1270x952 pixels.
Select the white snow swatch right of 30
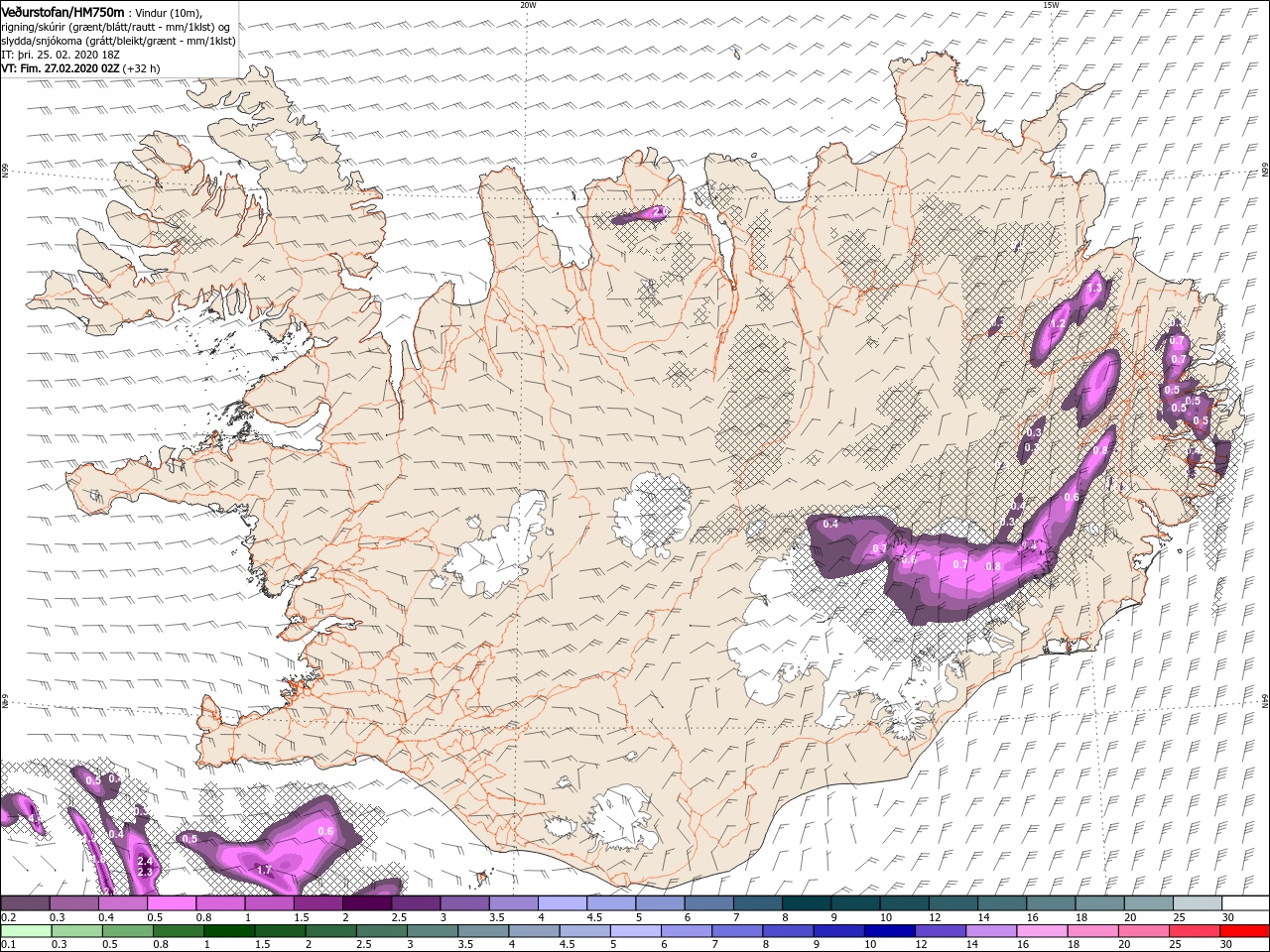[1245, 903]
